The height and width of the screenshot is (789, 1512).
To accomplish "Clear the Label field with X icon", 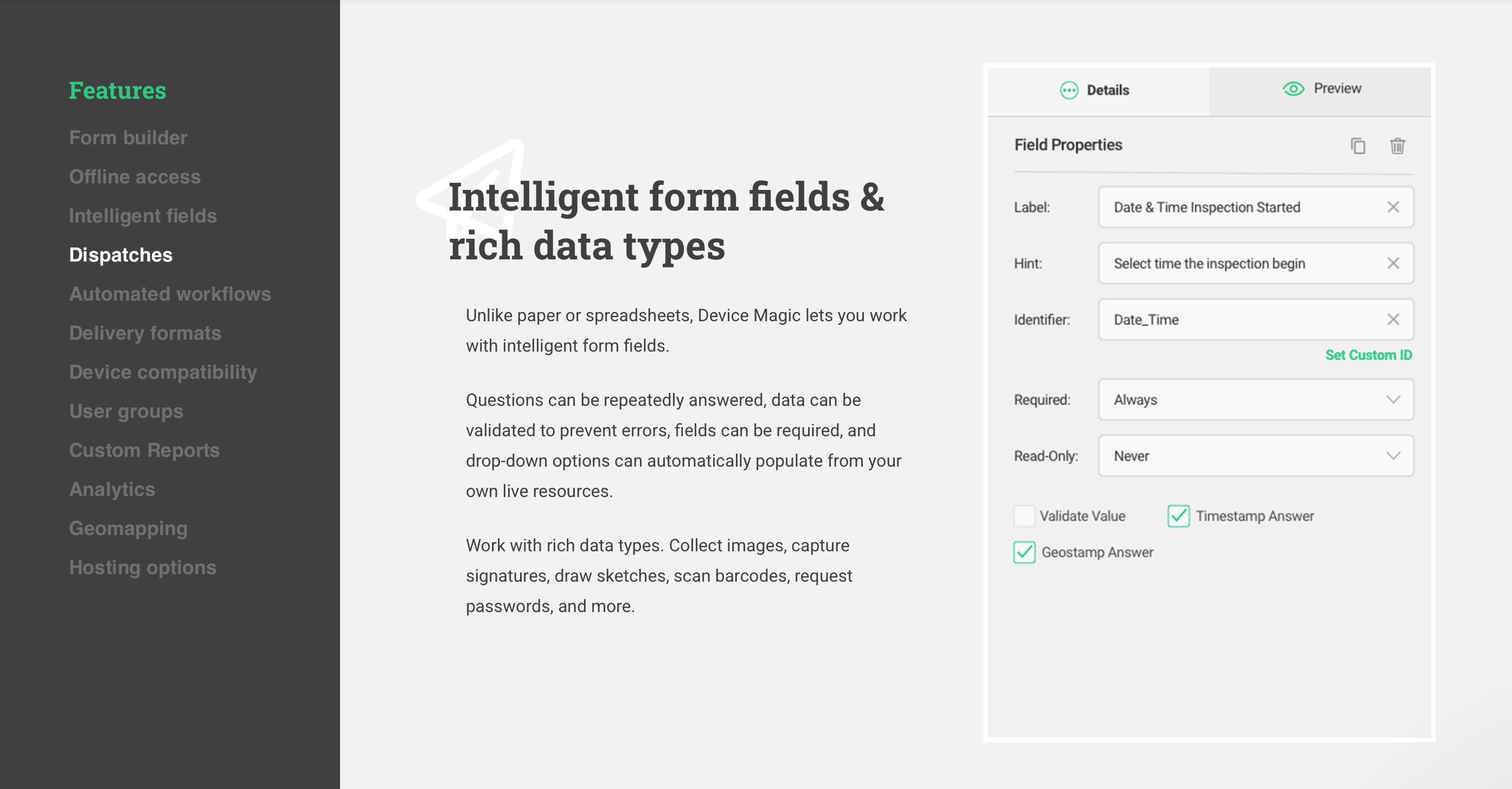I will click(1393, 207).
